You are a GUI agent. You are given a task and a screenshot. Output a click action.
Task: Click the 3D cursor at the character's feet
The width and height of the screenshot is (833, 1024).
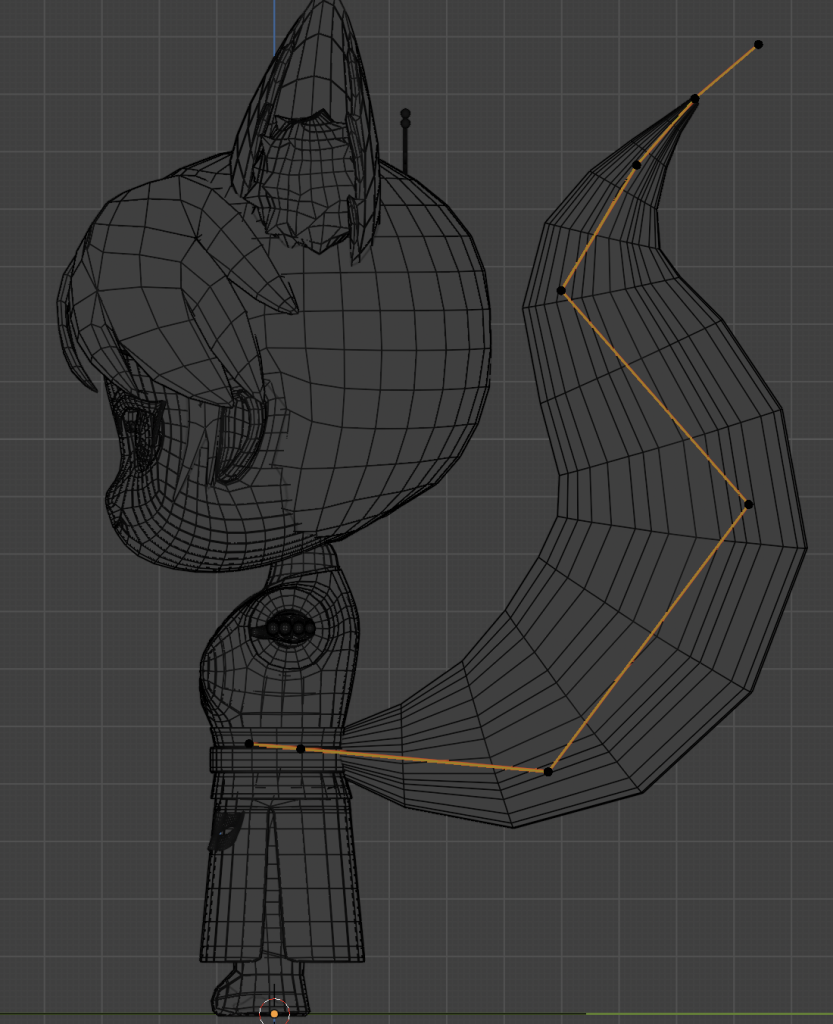(x=274, y=1013)
